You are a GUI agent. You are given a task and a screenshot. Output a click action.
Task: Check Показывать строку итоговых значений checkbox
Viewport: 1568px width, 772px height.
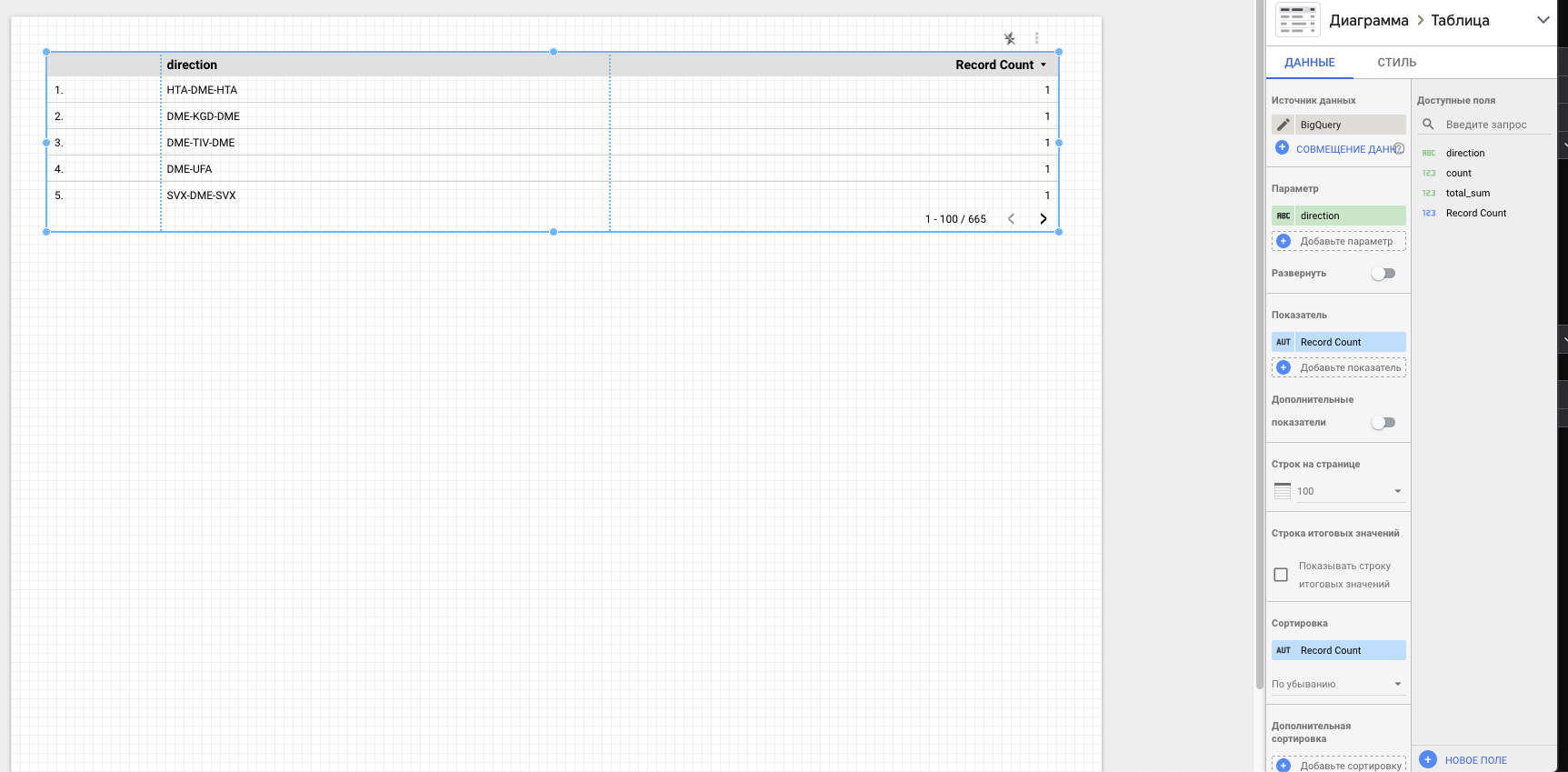(1281, 575)
